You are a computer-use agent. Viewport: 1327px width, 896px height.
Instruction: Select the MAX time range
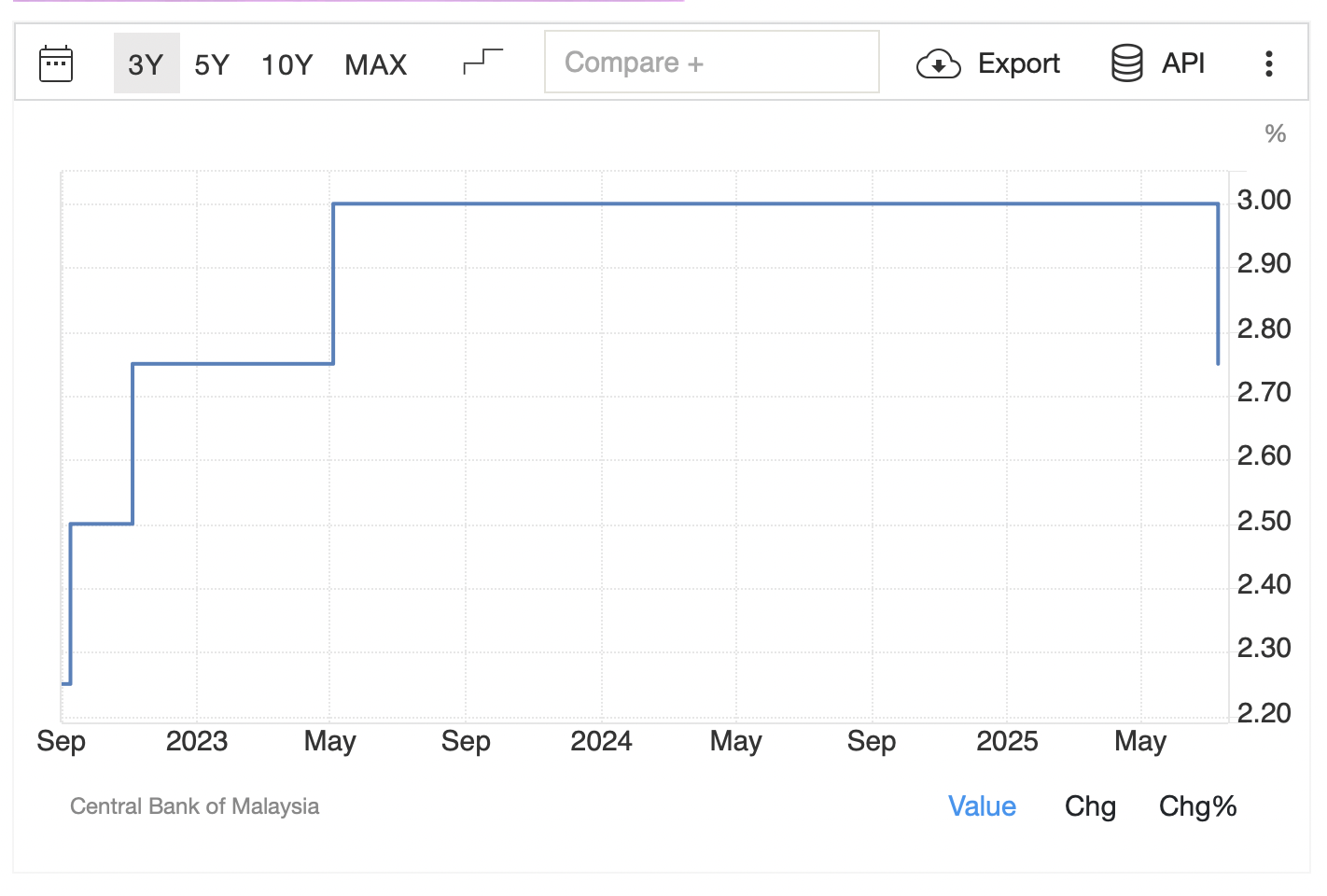(375, 63)
